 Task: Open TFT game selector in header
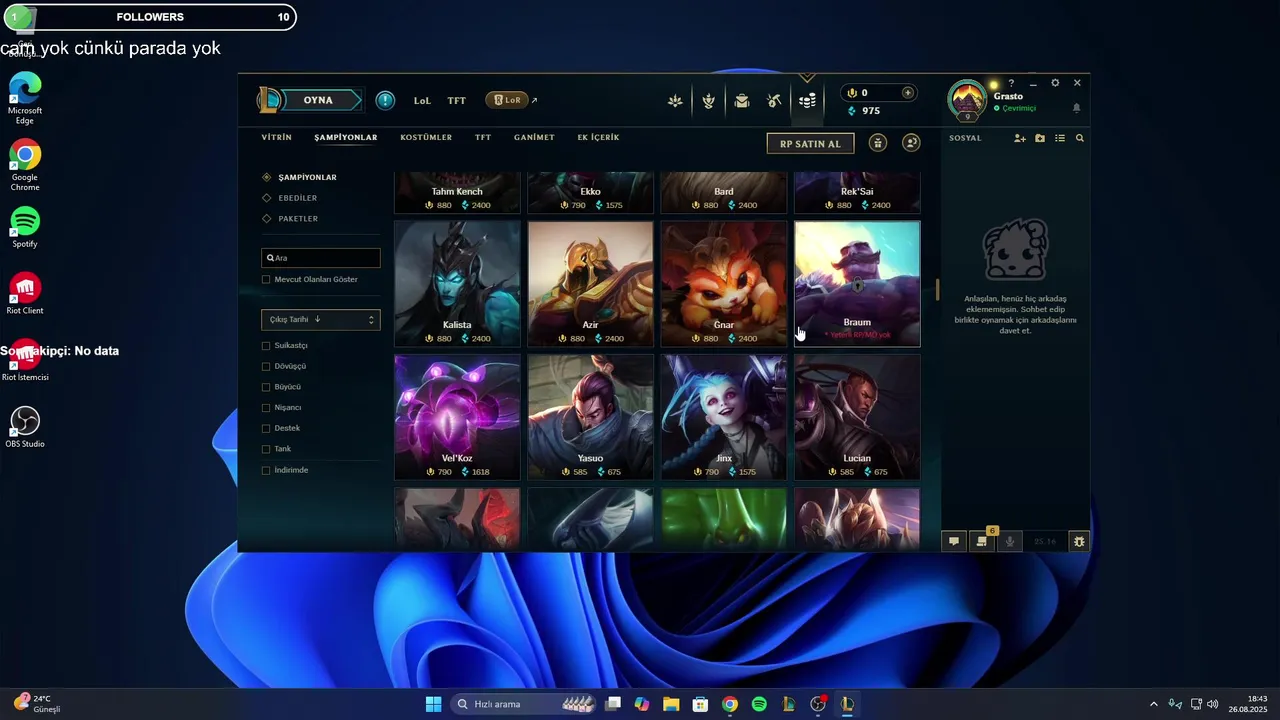point(456,101)
